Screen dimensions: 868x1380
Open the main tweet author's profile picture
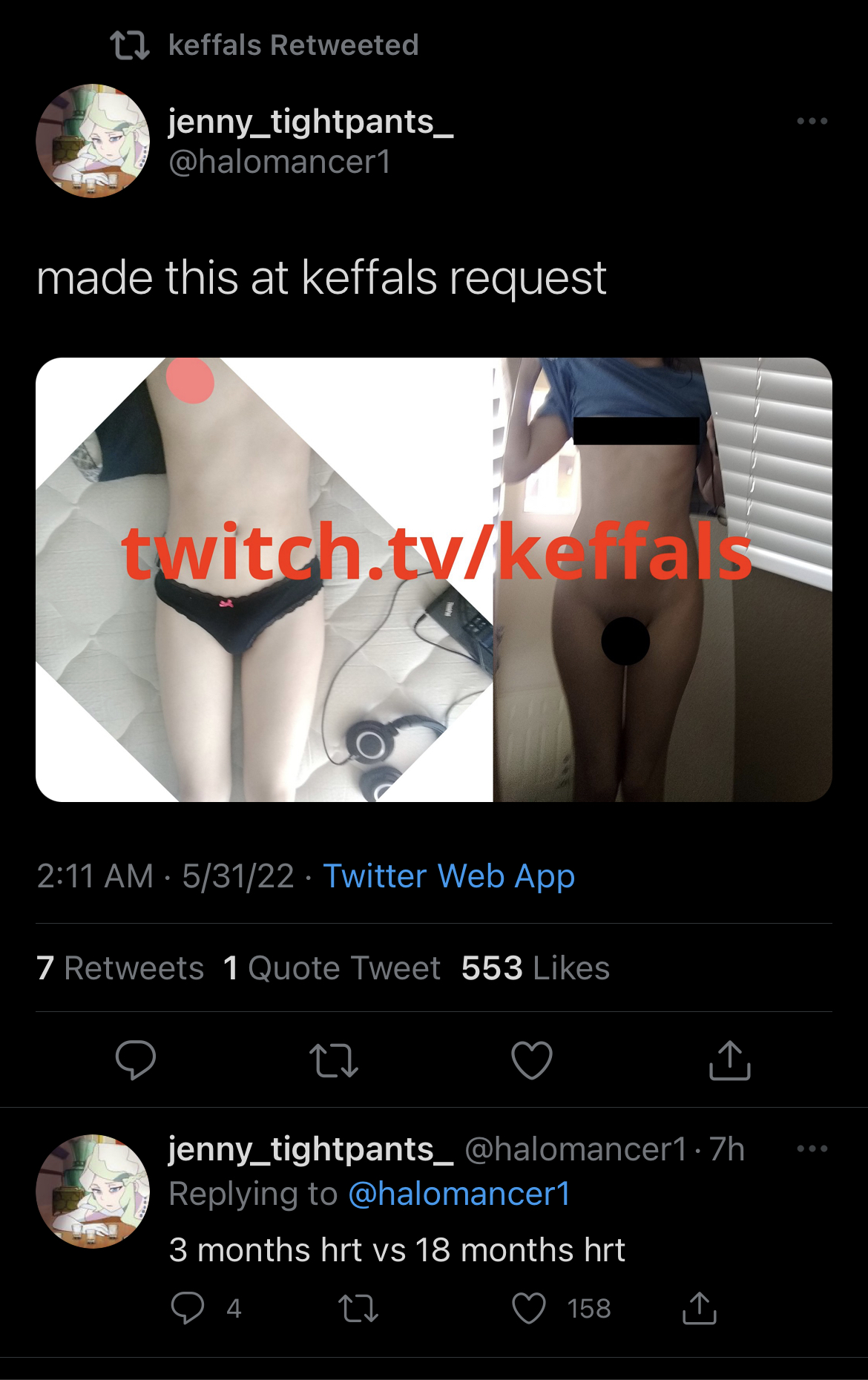pyautogui.click(x=93, y=141)
